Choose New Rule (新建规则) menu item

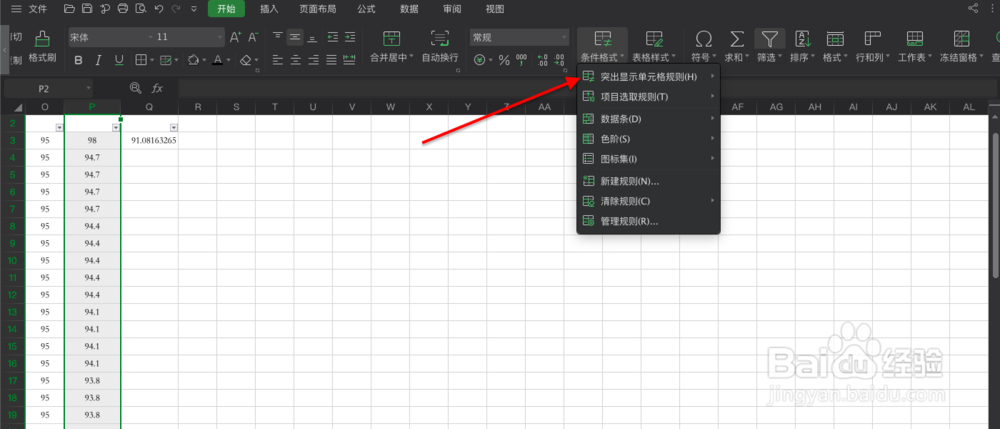[x=649, y=181]
